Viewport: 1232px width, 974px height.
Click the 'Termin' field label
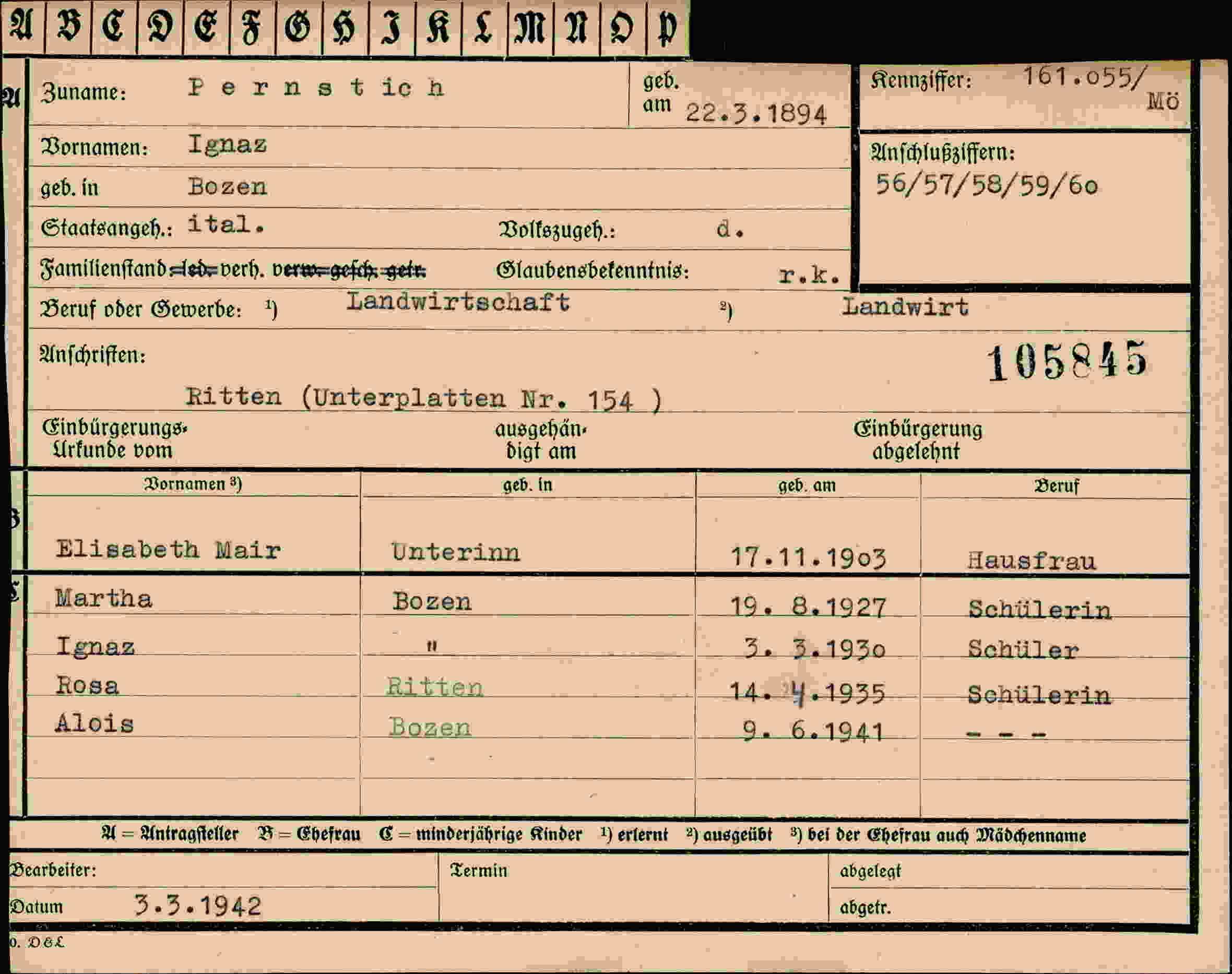[x=479, y=871]
